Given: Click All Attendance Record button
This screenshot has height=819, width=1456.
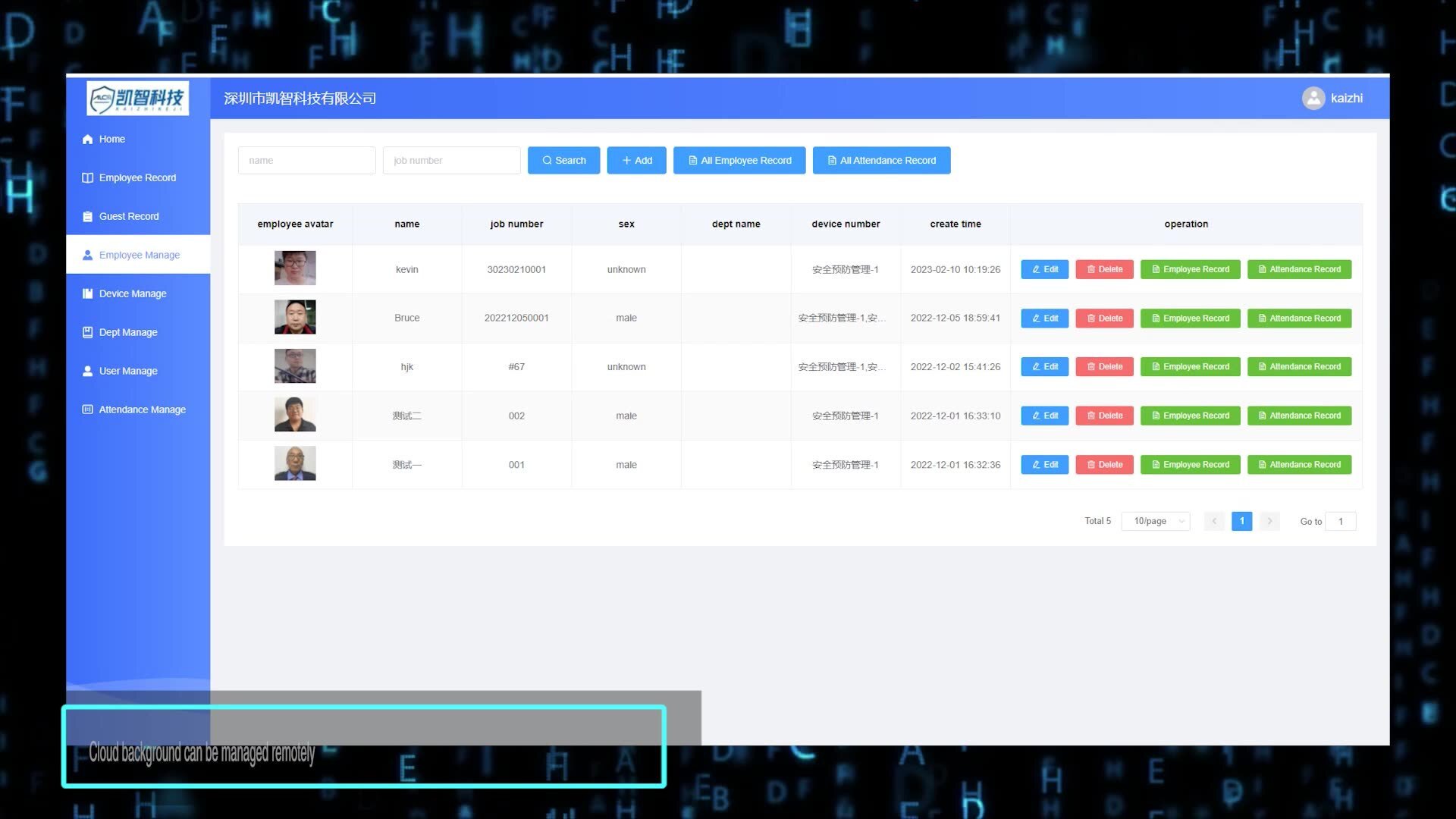Looking at the screenshot, I should point(881,160).
